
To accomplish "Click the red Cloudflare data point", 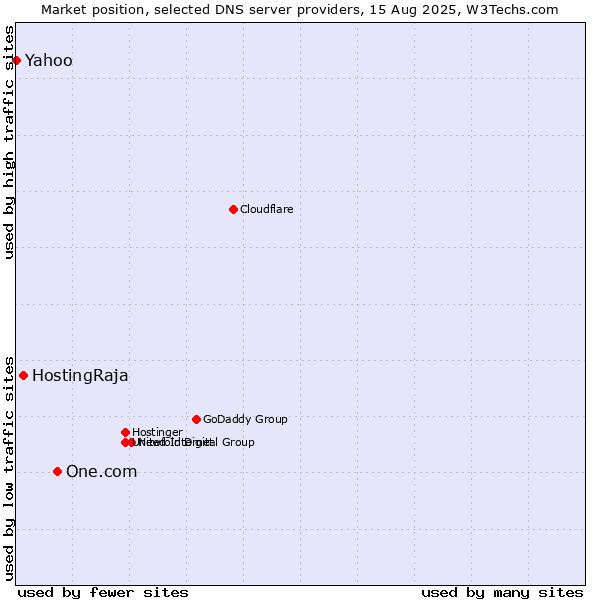I will (233, 209).
